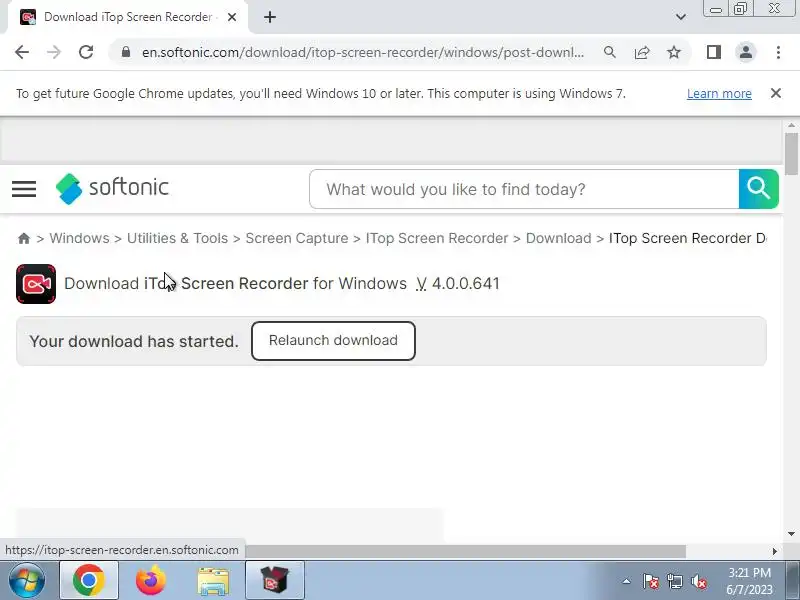Click the scroll down arrow
This screenshot has height=600, width=800.
pos(791,534)
